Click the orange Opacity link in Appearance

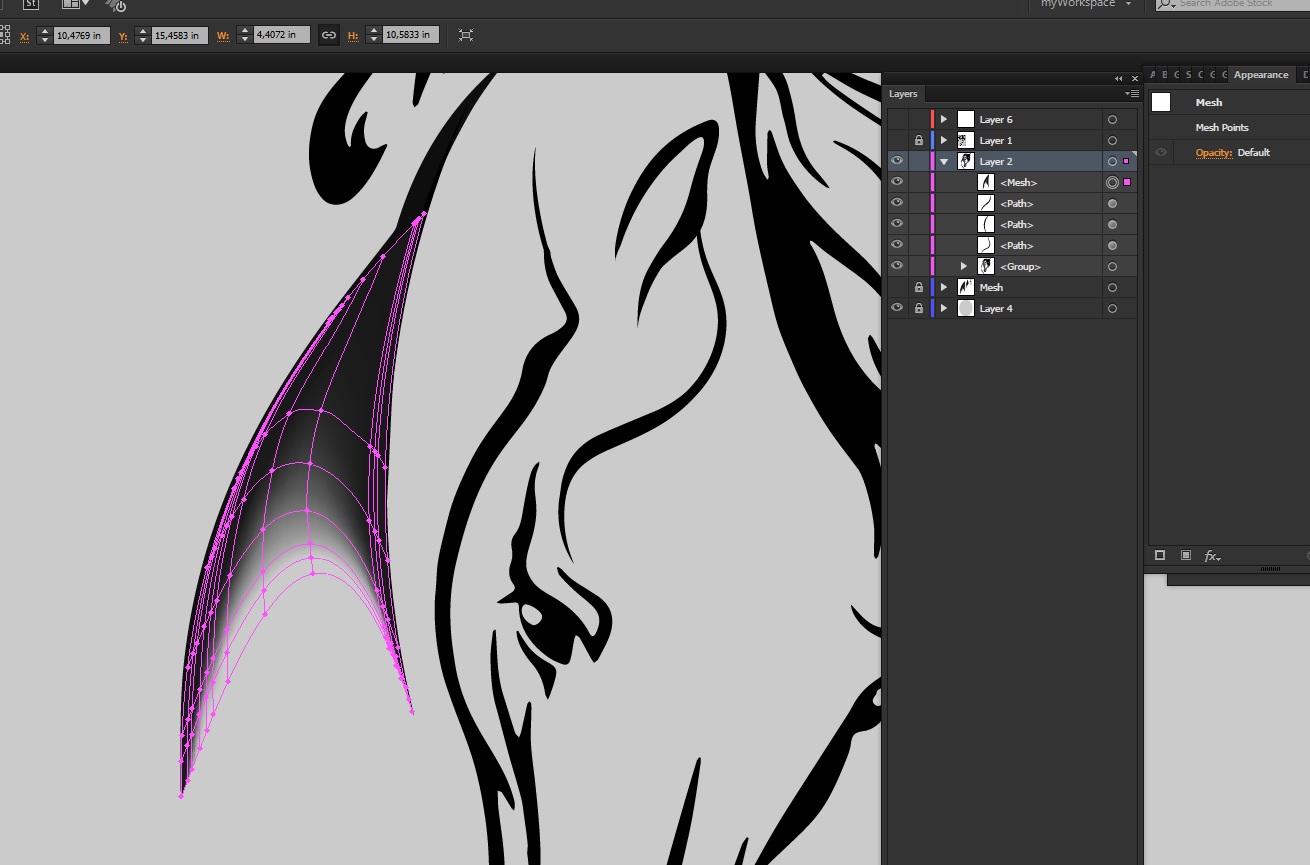1213,153
